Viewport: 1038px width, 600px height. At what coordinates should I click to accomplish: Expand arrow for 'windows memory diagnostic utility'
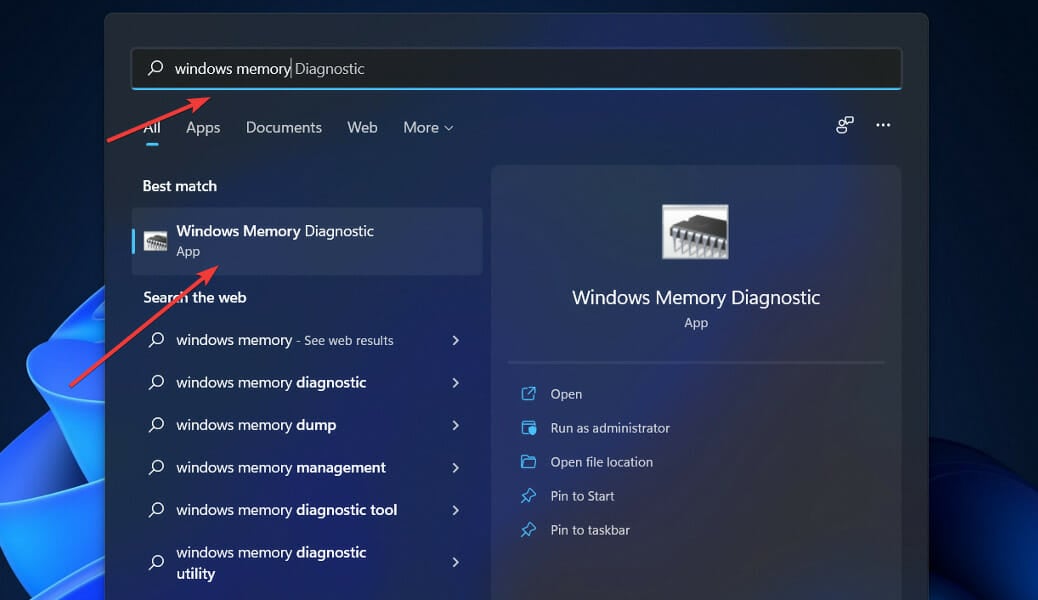[455, 562]
